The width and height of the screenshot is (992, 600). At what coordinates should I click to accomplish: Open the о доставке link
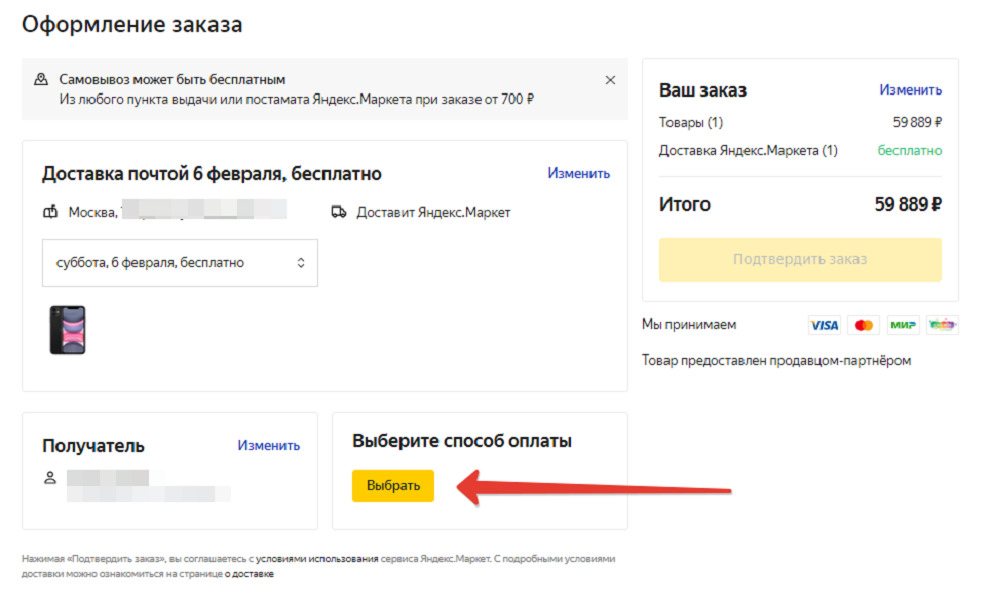[249, 574]
